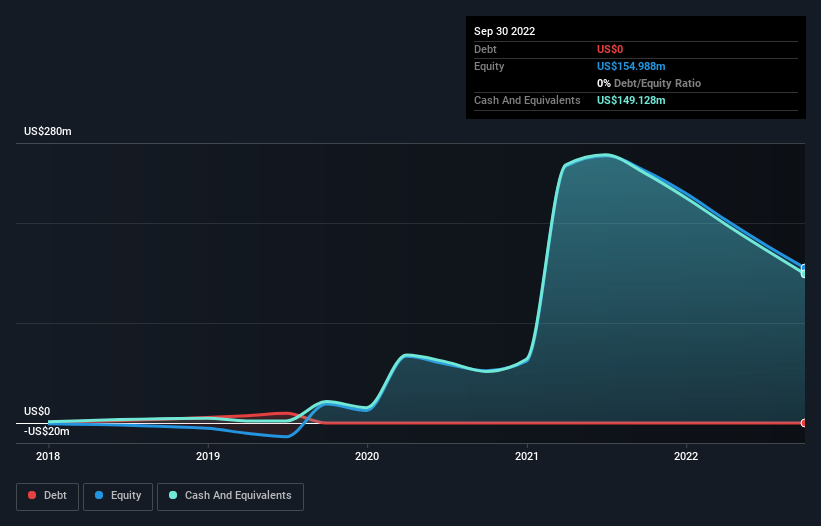Click the Debt value US$0 in tooltip

[610, 49]
